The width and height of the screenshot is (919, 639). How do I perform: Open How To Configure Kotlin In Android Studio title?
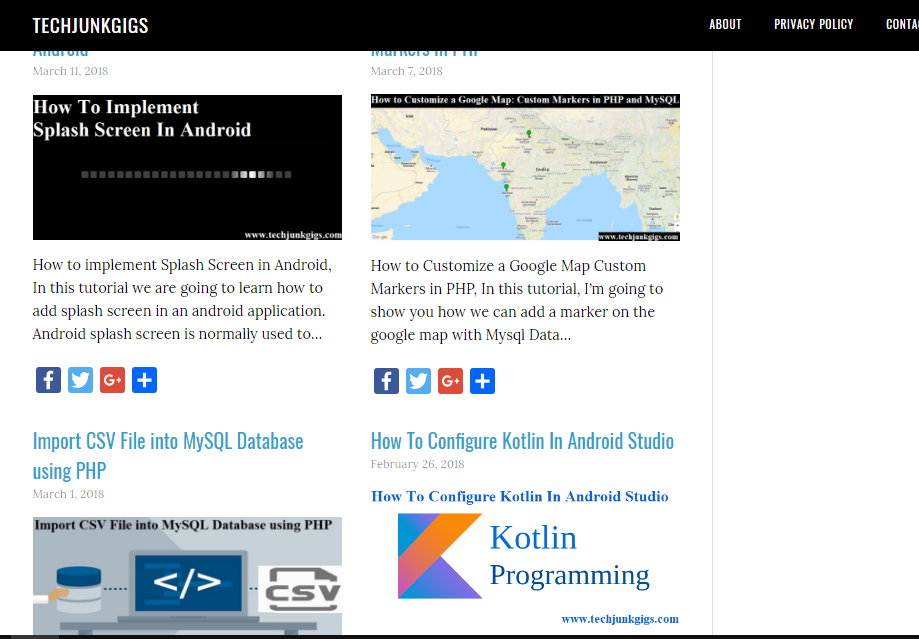(522, 441)
